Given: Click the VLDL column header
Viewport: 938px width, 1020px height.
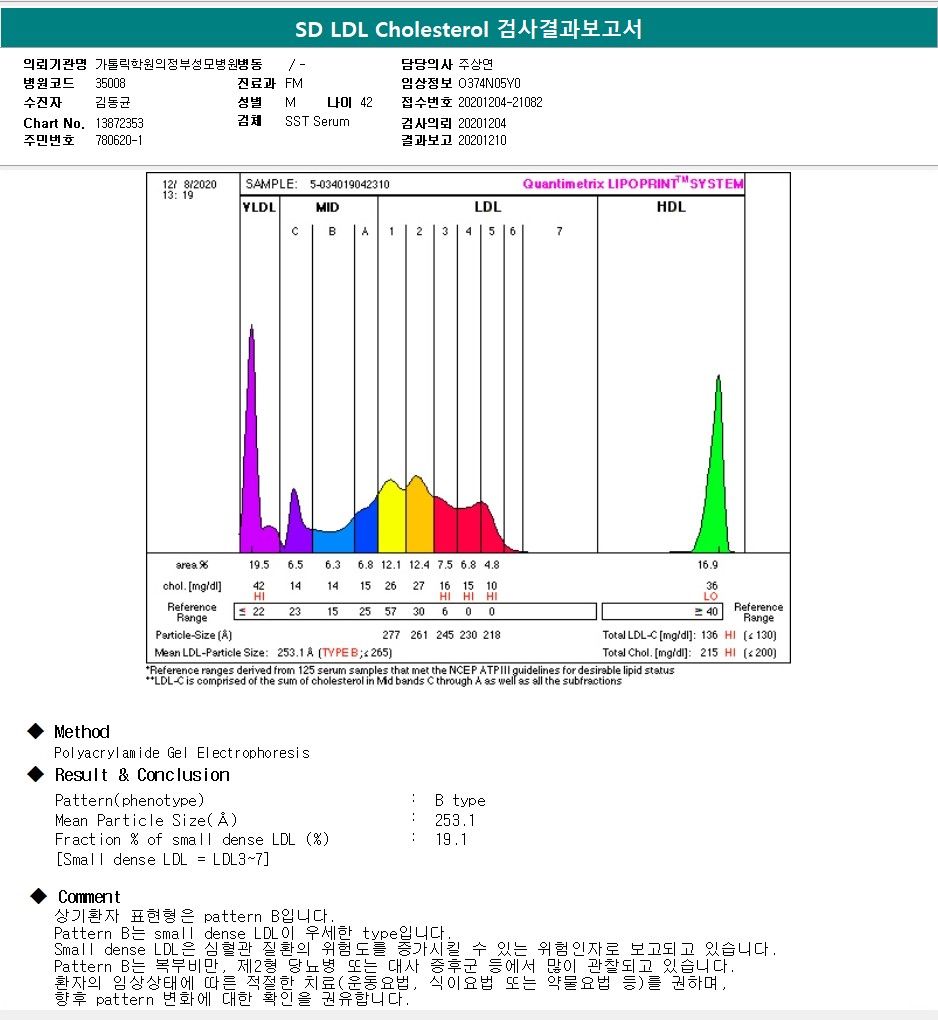Looking at the screenshot, I should pyautogui.click(x=259, y=208).
